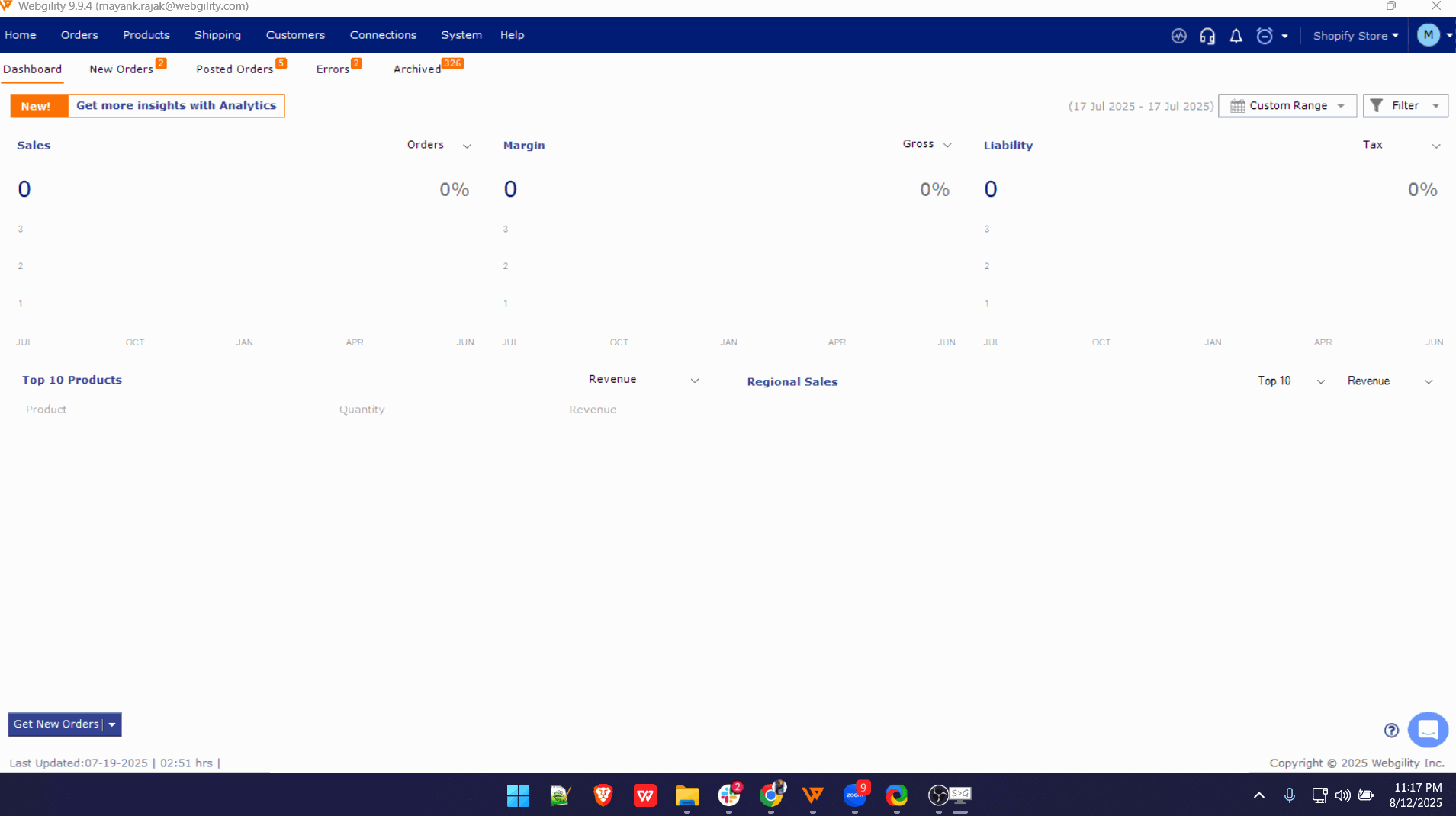Click the help question mark icon

[x=1391, y=731]
